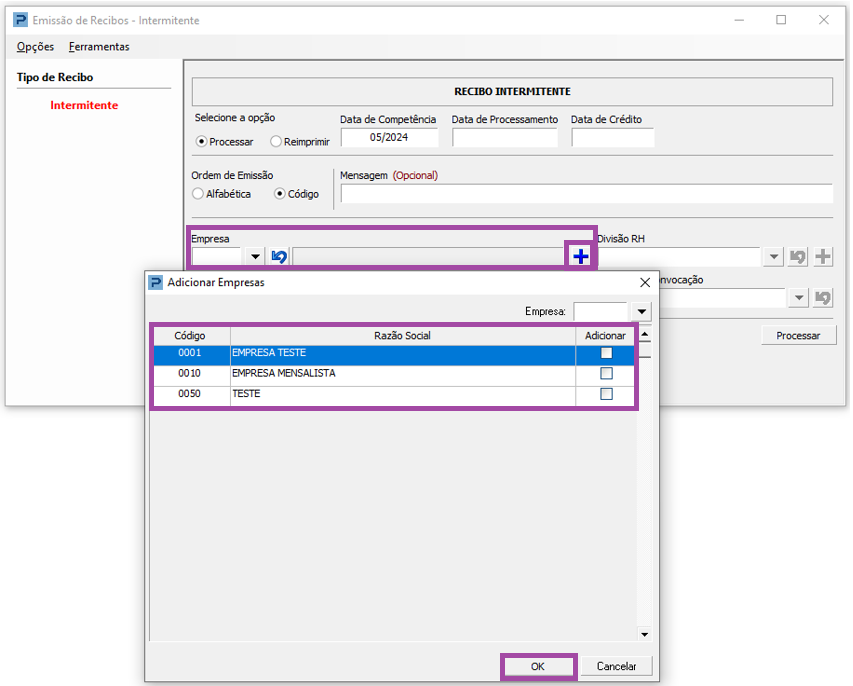Maximize the Emissão de Recibos window

pos(781,20)
